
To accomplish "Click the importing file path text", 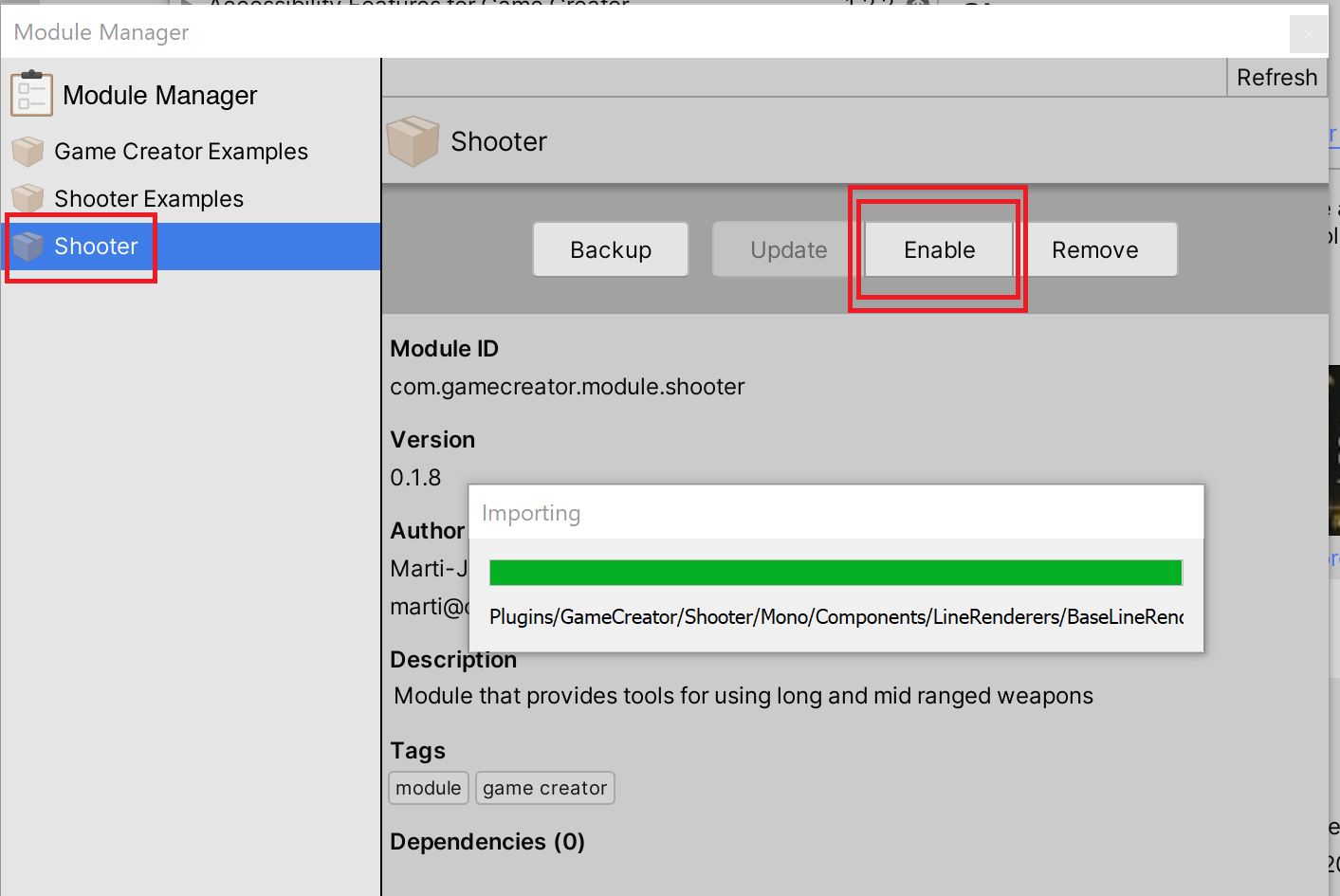I will [x=836, y=617].
